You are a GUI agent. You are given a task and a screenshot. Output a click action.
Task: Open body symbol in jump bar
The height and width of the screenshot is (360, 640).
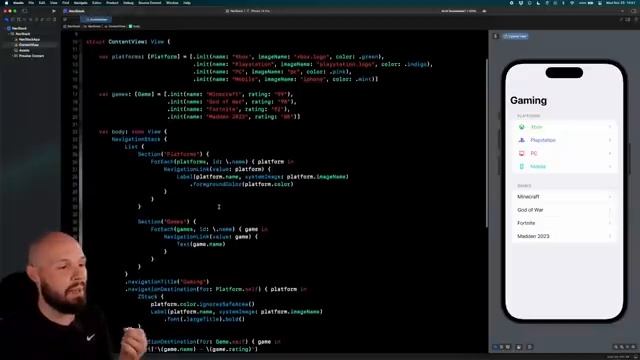point(135,26)
